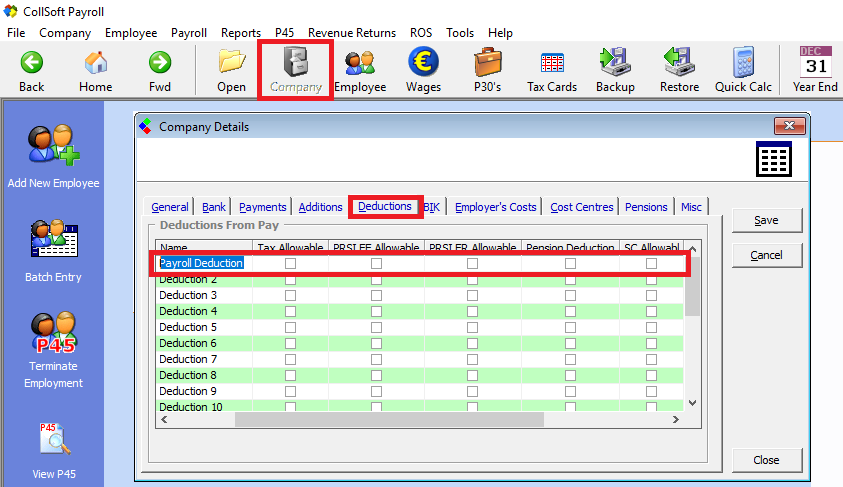Switch to the Pensions tab

646,207
